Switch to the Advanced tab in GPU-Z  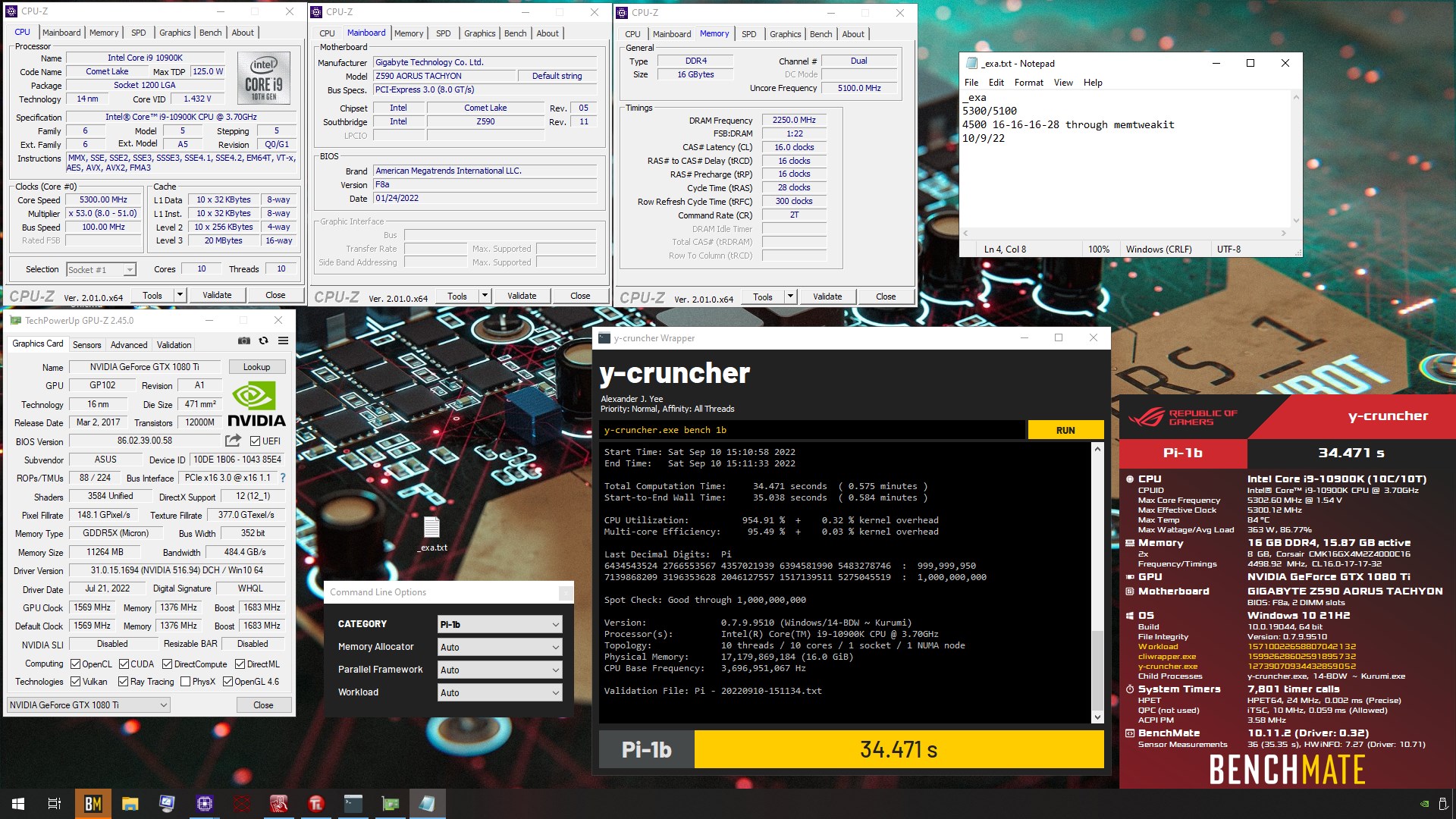pos(129,344)
